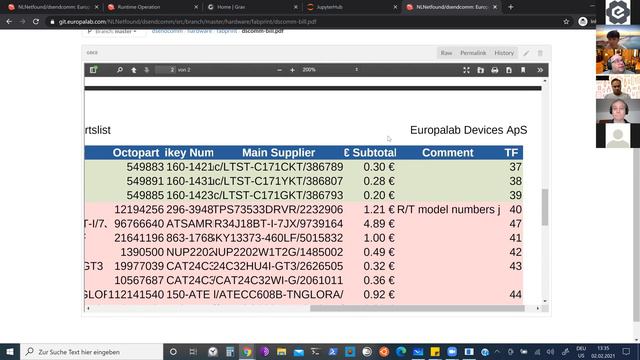Image resolution: width=640 pixels, height=360 pixels.
Task: Go back in browser history
Action: (9, 22)
